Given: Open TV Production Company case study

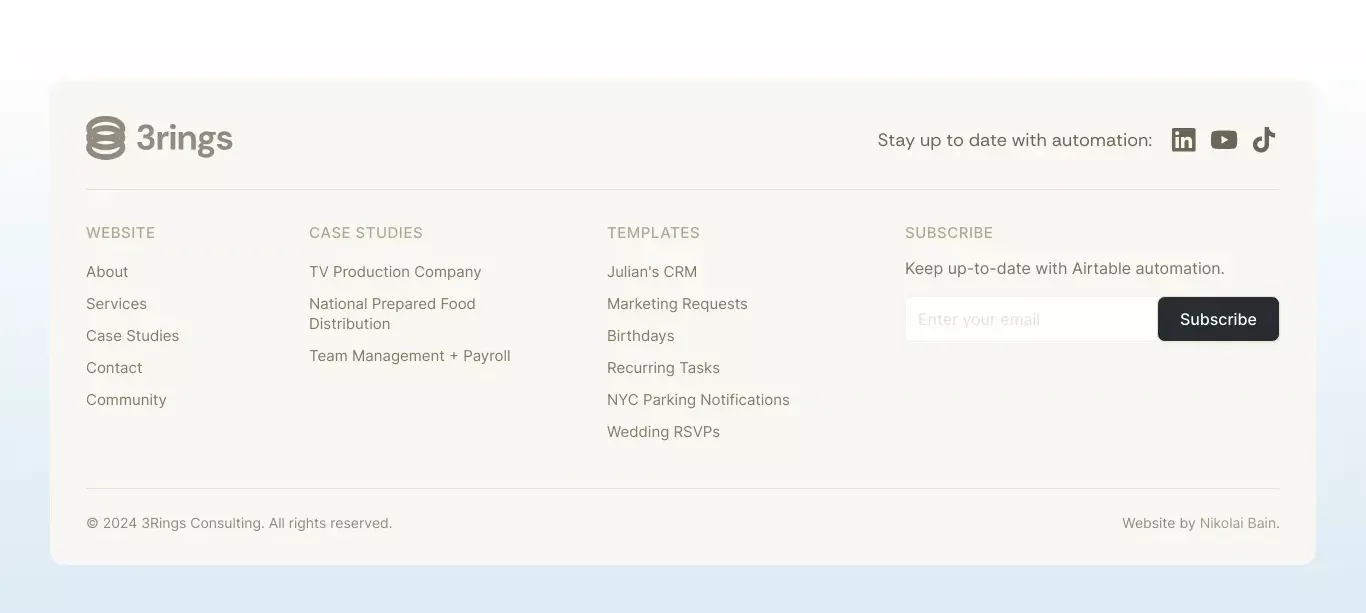Looking at the screenshot, I should (395, 272).
